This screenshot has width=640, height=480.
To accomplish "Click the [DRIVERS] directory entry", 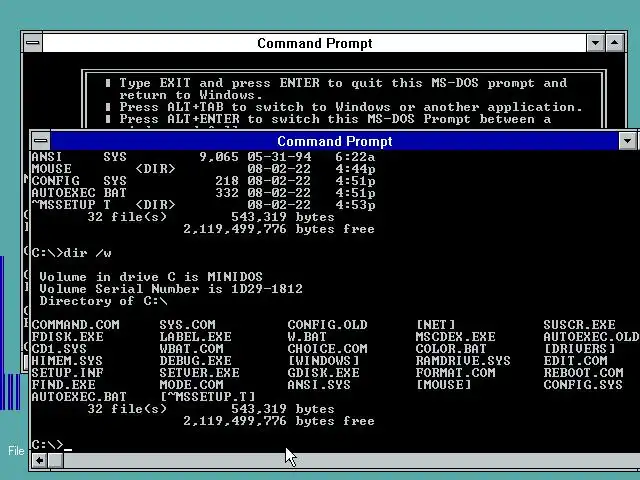I will (x=580, y=349).
